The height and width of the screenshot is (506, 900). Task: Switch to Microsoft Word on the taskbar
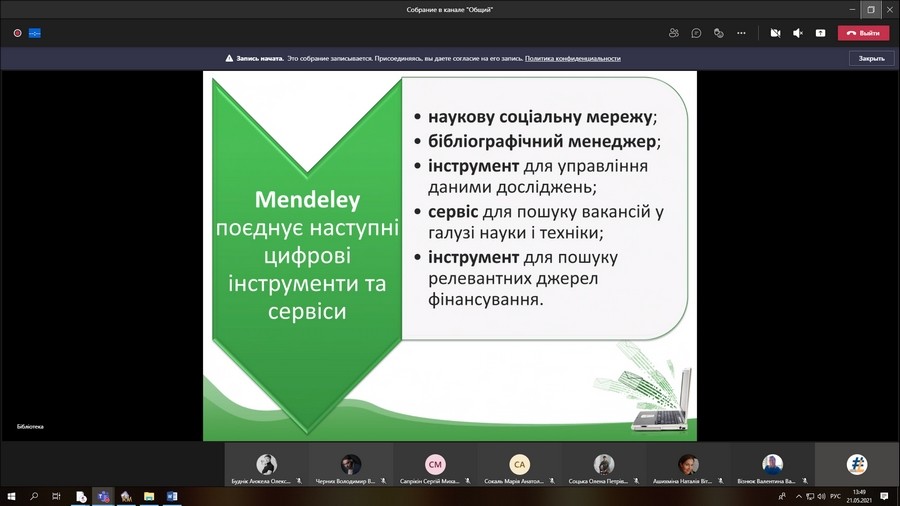tap(172, 497)
